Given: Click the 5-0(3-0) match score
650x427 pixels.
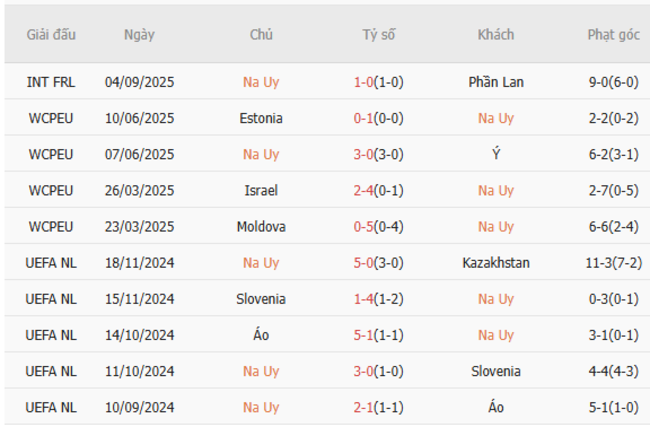Looking at the screenshot, I should click(379, 263).
